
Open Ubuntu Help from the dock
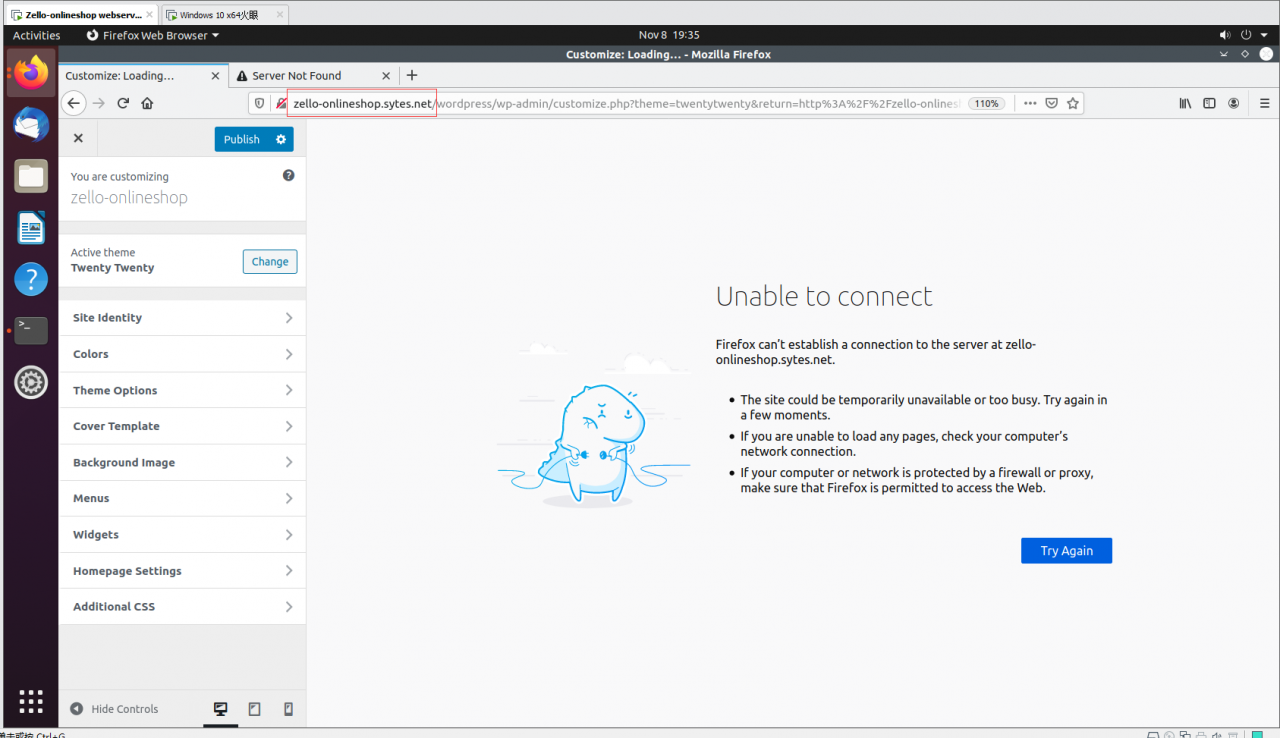(x=31, y=279)
